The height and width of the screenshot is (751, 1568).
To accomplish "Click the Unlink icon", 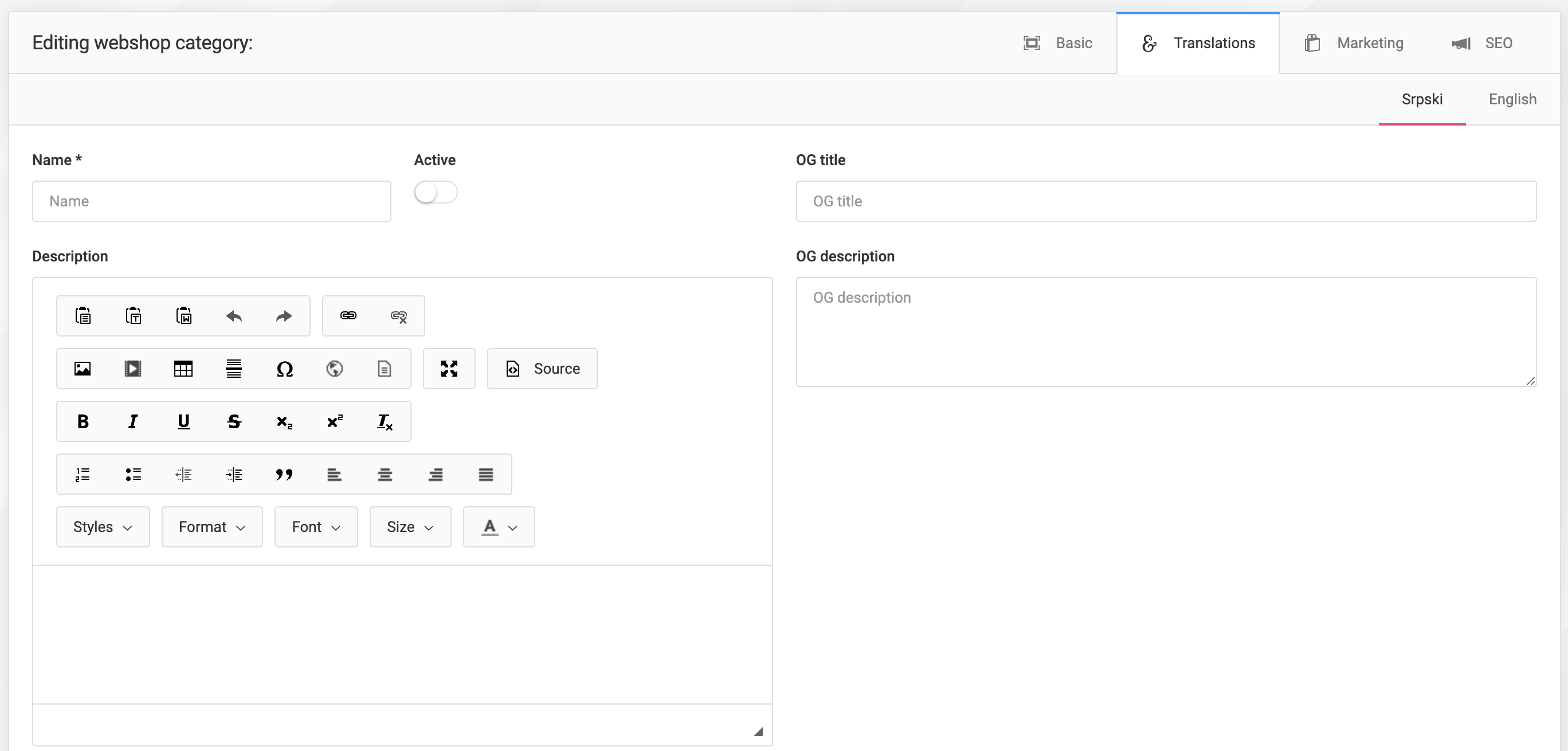I will [x=399, y=315].
